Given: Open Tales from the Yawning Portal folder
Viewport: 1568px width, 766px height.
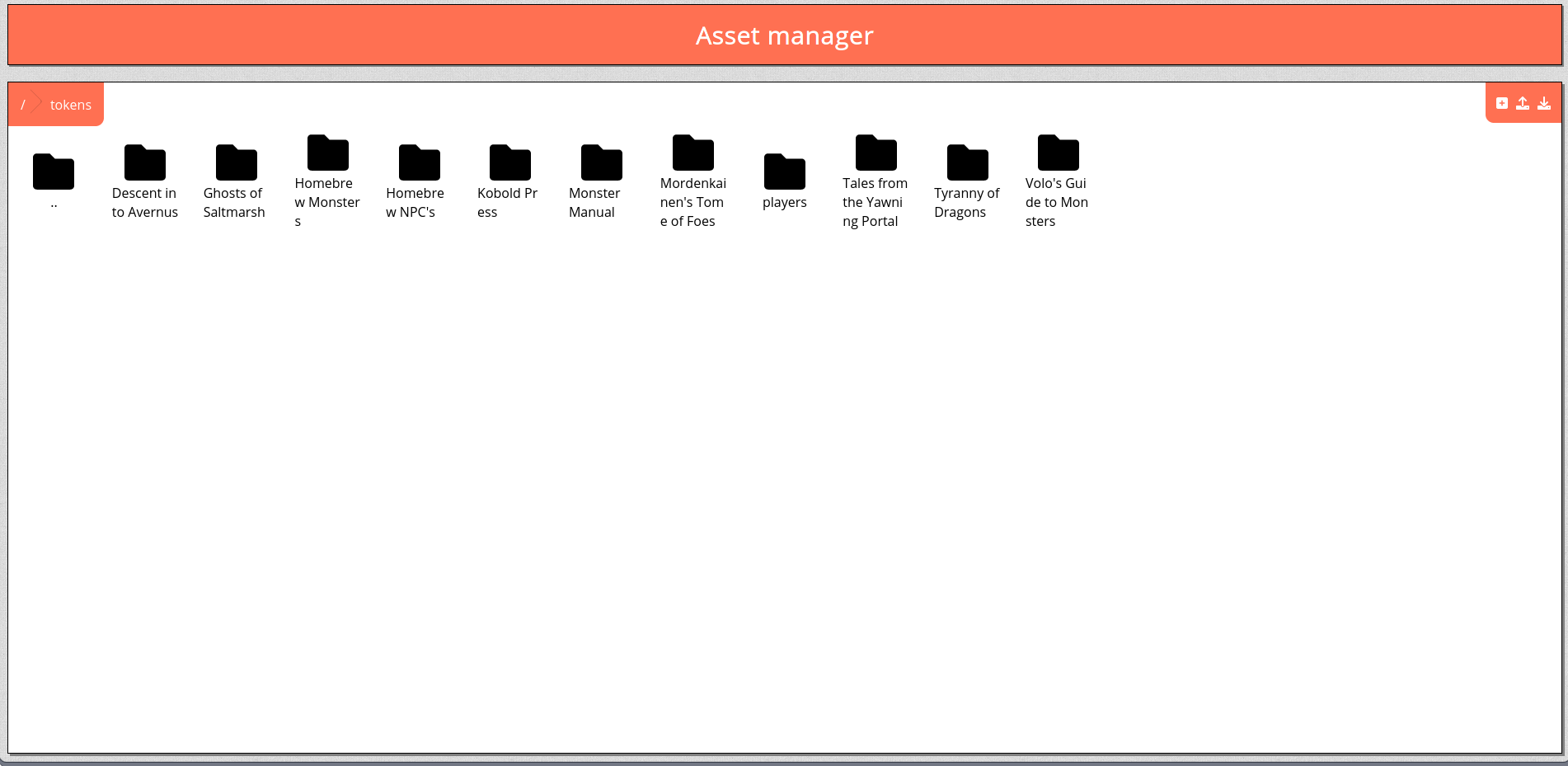Looking at the screenshot, I should pyautogui.click(x=876, y=152).
